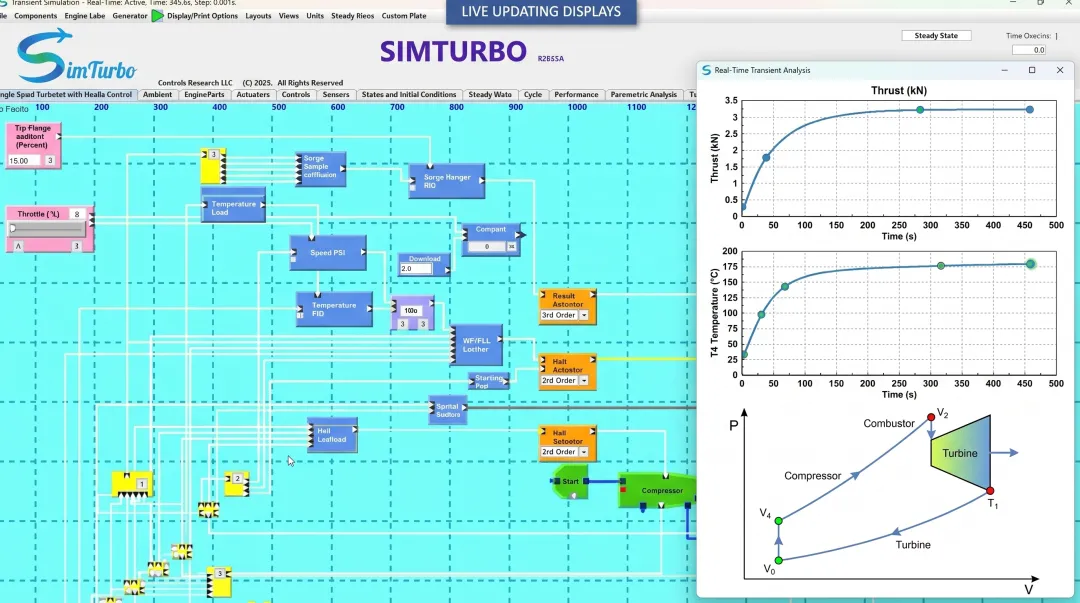This screenshot has height=603, width=1080.
Task: Switch to the EngineParts tab
Action: click(204, 94)
